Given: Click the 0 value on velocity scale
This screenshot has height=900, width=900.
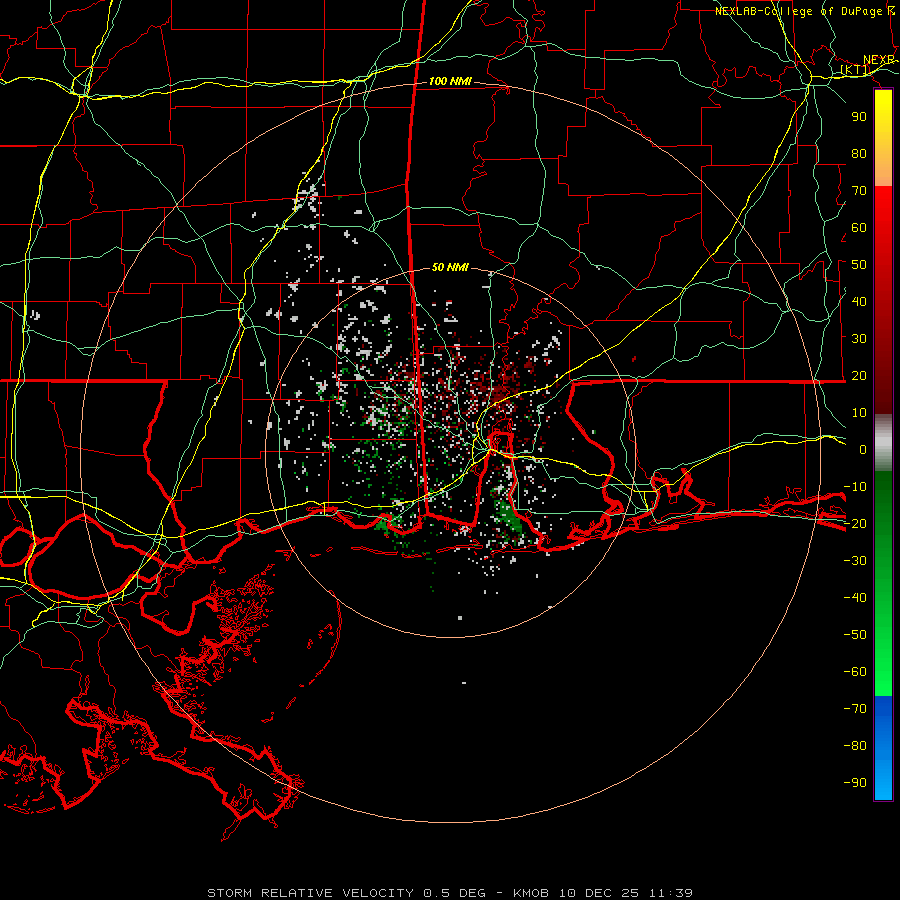Looking at the screenshot, I should pyautogui.click(x=863, y=449).
